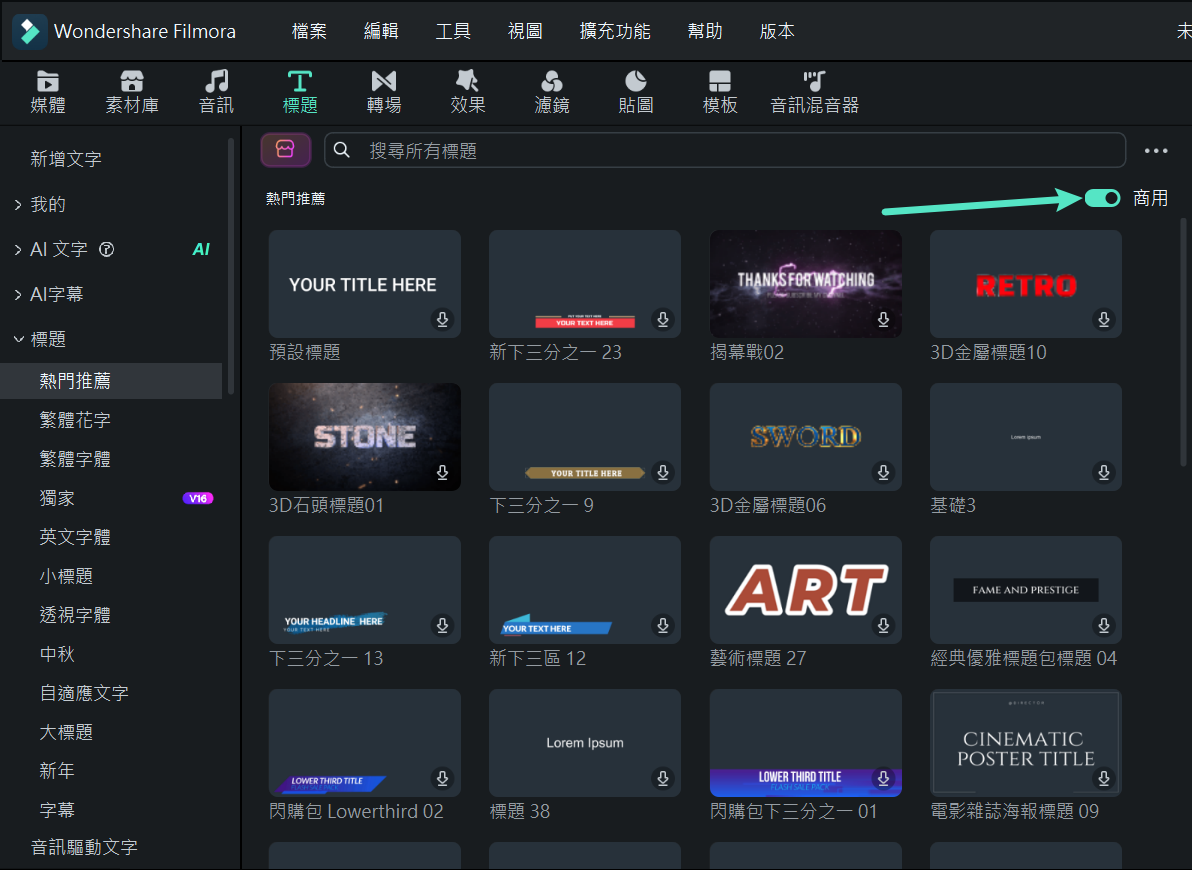The width and height of the screenshot is (1192, 870).
Task: Download the 下三分之一 9 title
Action: [x=663, y=472]
